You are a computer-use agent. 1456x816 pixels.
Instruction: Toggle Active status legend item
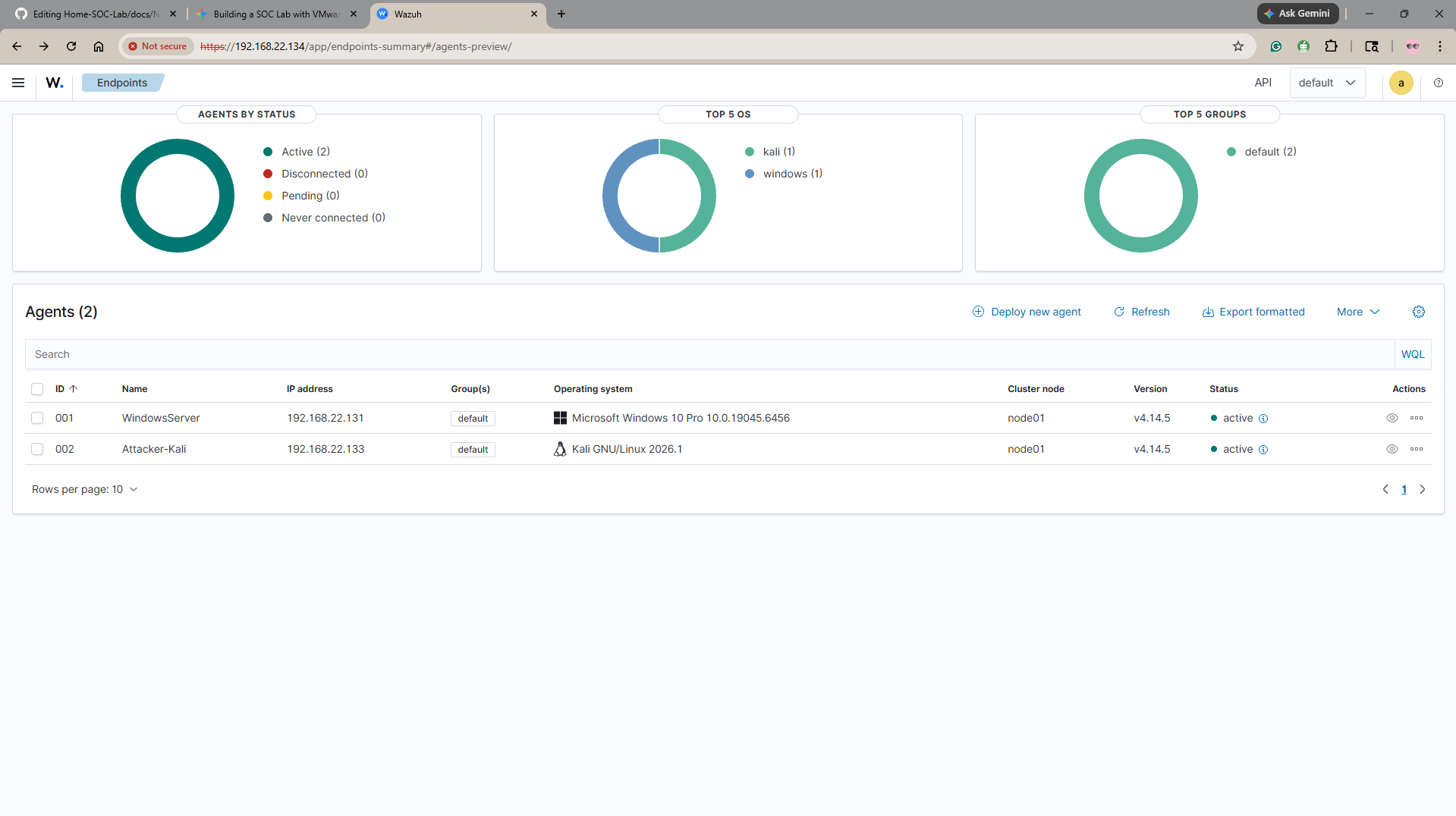pos(297,152)
